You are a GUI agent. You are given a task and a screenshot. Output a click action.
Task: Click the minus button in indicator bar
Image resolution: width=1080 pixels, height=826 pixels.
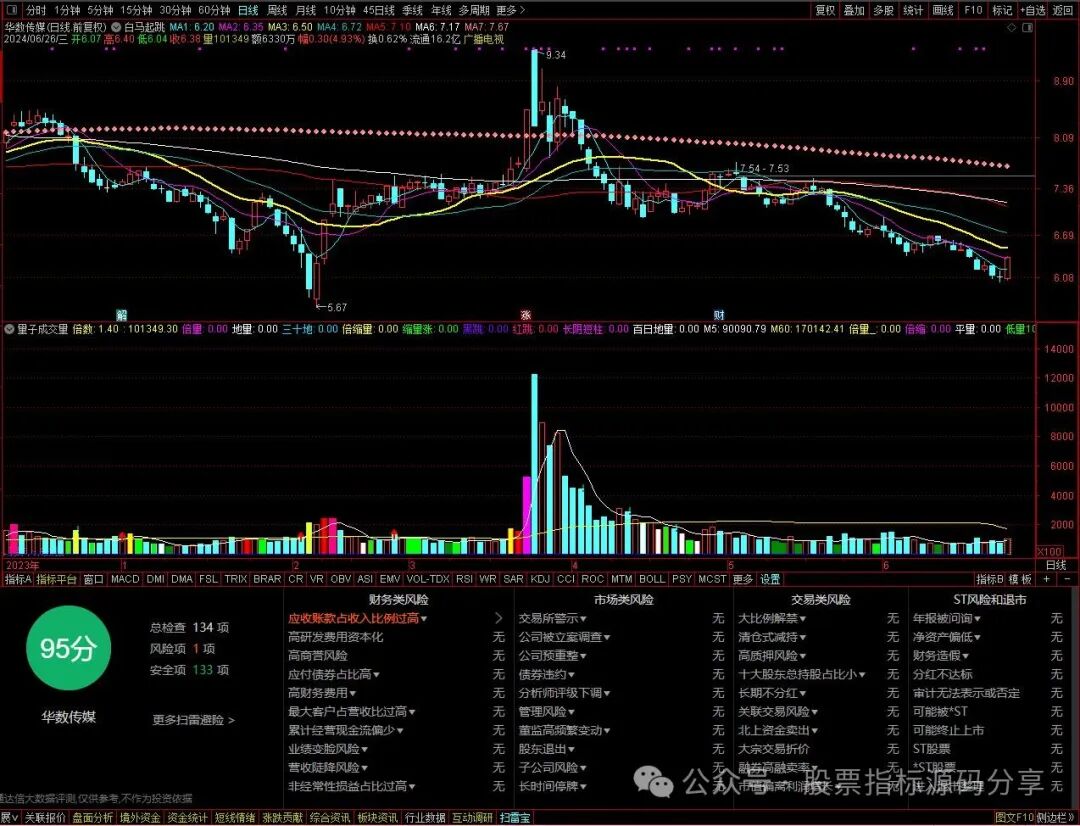pos(1068,579)
